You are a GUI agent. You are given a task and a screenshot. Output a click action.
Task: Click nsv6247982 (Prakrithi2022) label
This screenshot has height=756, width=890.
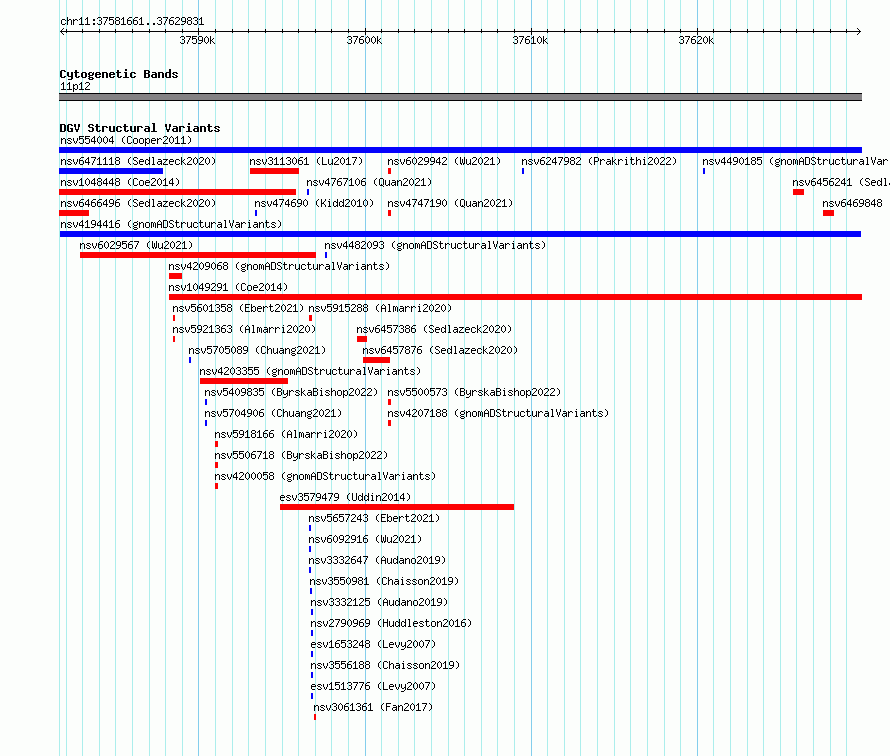point(599,161)
